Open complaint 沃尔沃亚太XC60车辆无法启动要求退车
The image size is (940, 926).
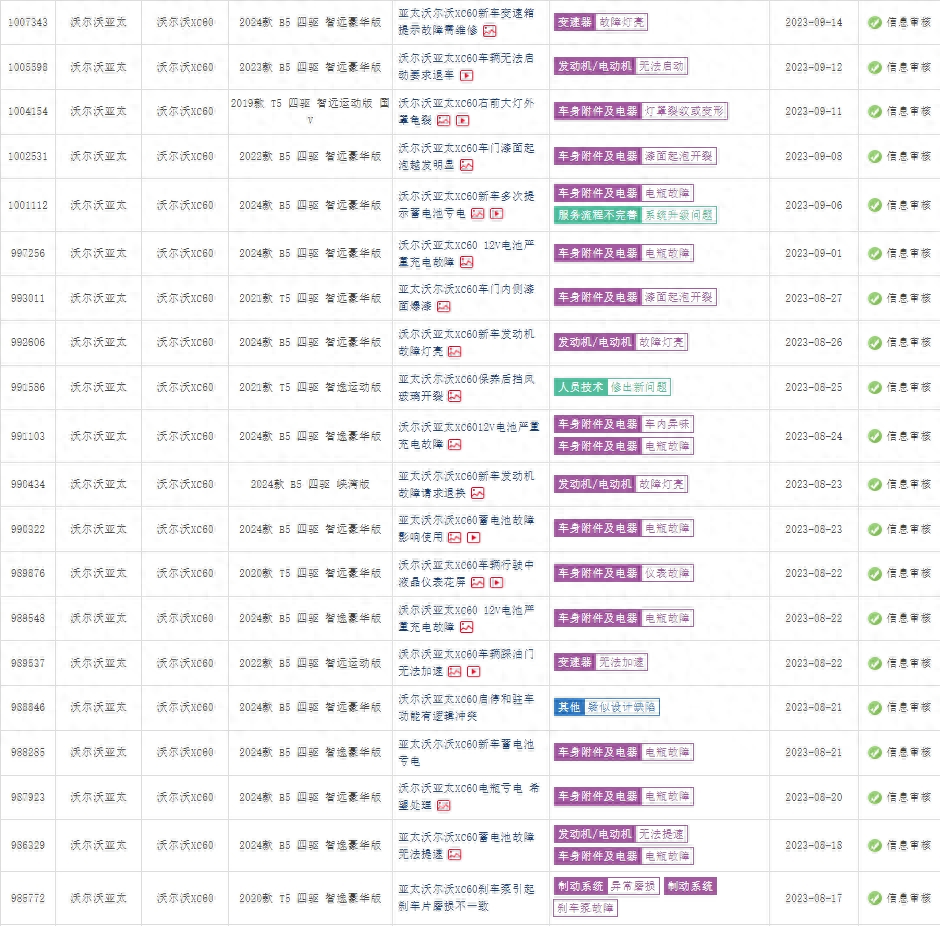(466, 67)
